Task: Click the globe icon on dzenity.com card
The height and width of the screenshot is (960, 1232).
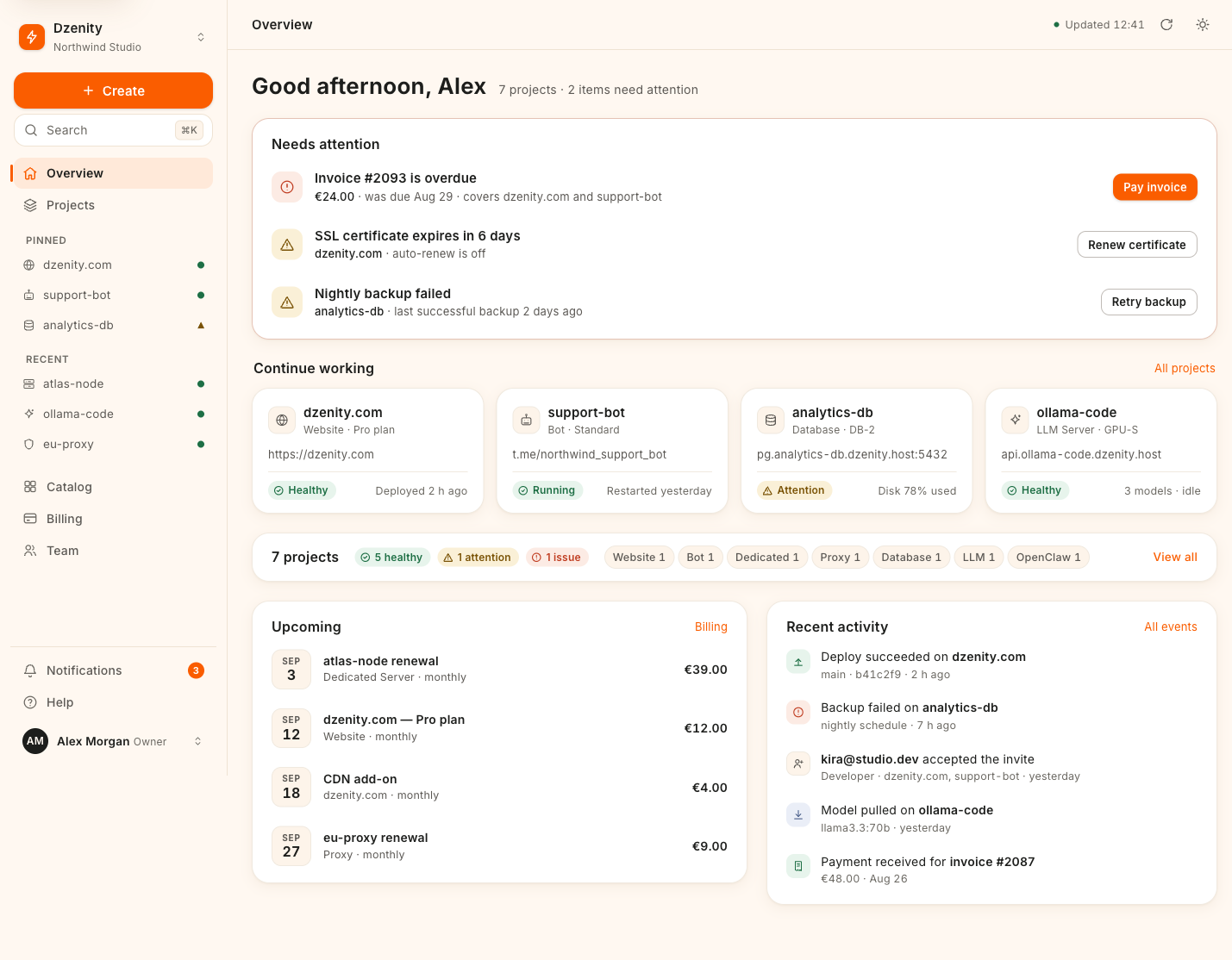Action: [x=282, y=421]
